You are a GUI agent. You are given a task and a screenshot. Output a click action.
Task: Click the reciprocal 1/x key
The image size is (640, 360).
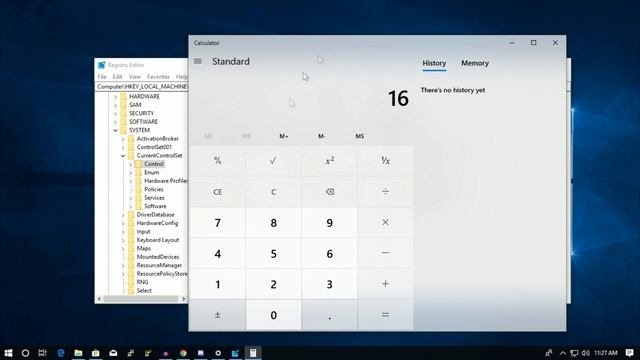pyautogui.click(x=385, y=161)
